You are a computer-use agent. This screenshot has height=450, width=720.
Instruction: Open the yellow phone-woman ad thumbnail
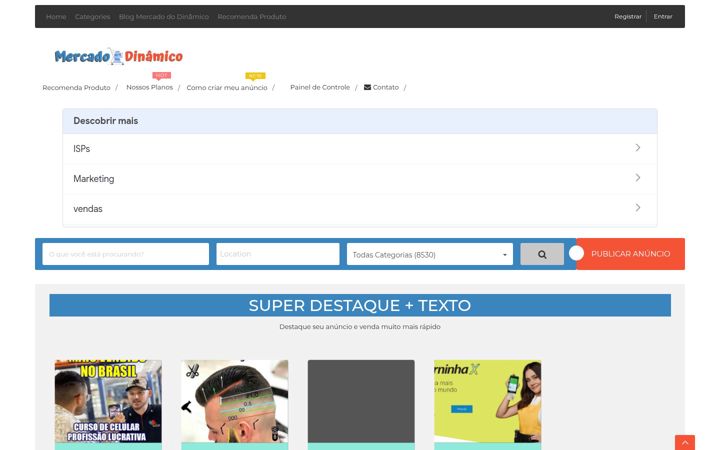click(x=488, y=401)
